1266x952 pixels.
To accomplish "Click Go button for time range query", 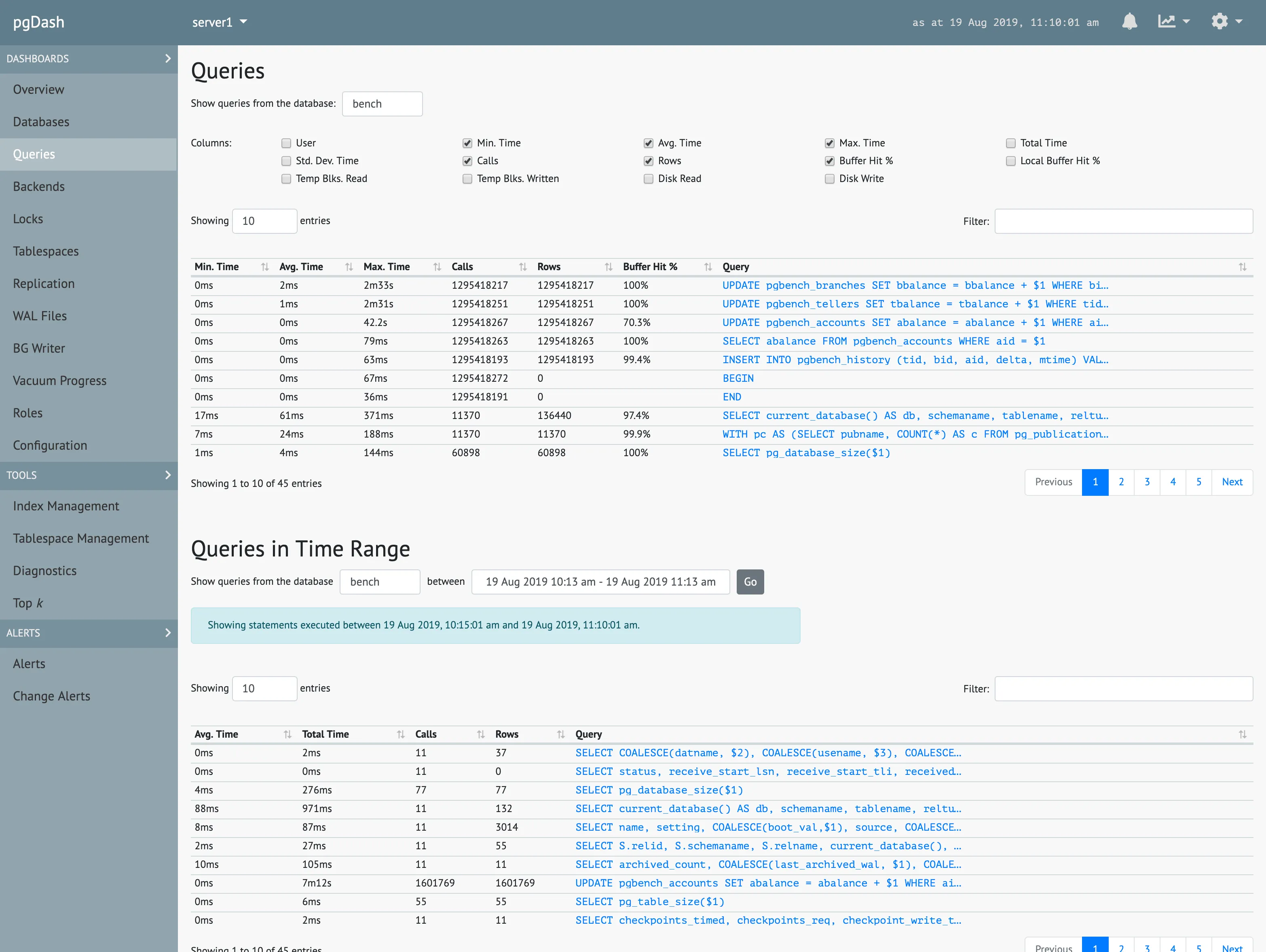I will point(750,581).
